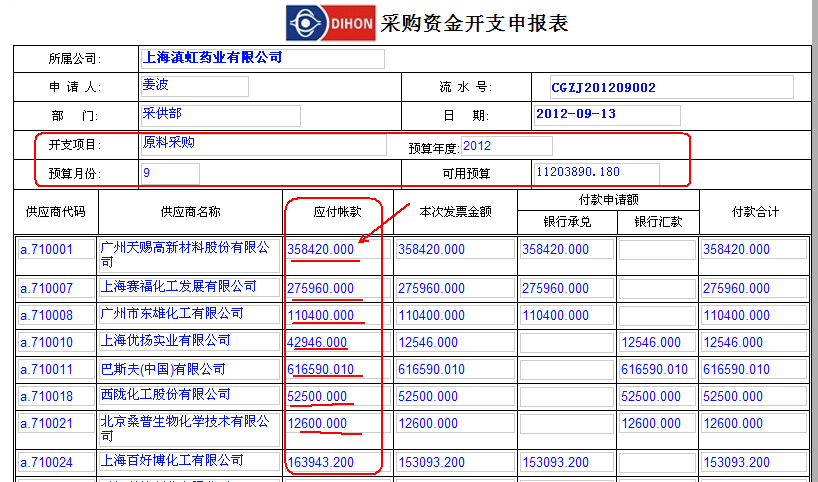The width and height of the screenshot is (818, 482).
Task: Click 银行承兑 field for a.710008
Action: 567,316
